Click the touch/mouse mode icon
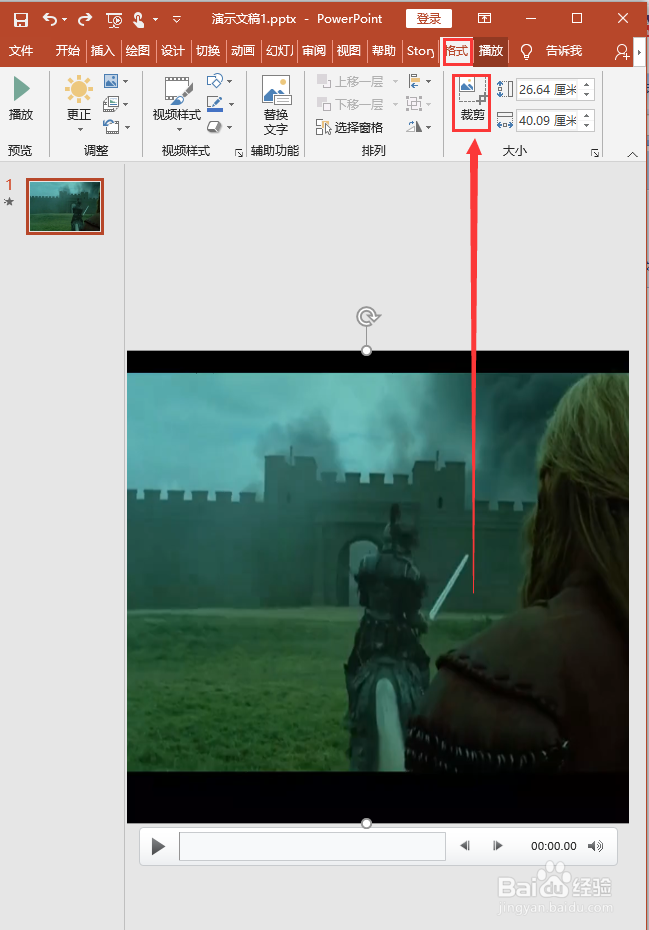This screenshot has height=930, width=649. point(139,20)
